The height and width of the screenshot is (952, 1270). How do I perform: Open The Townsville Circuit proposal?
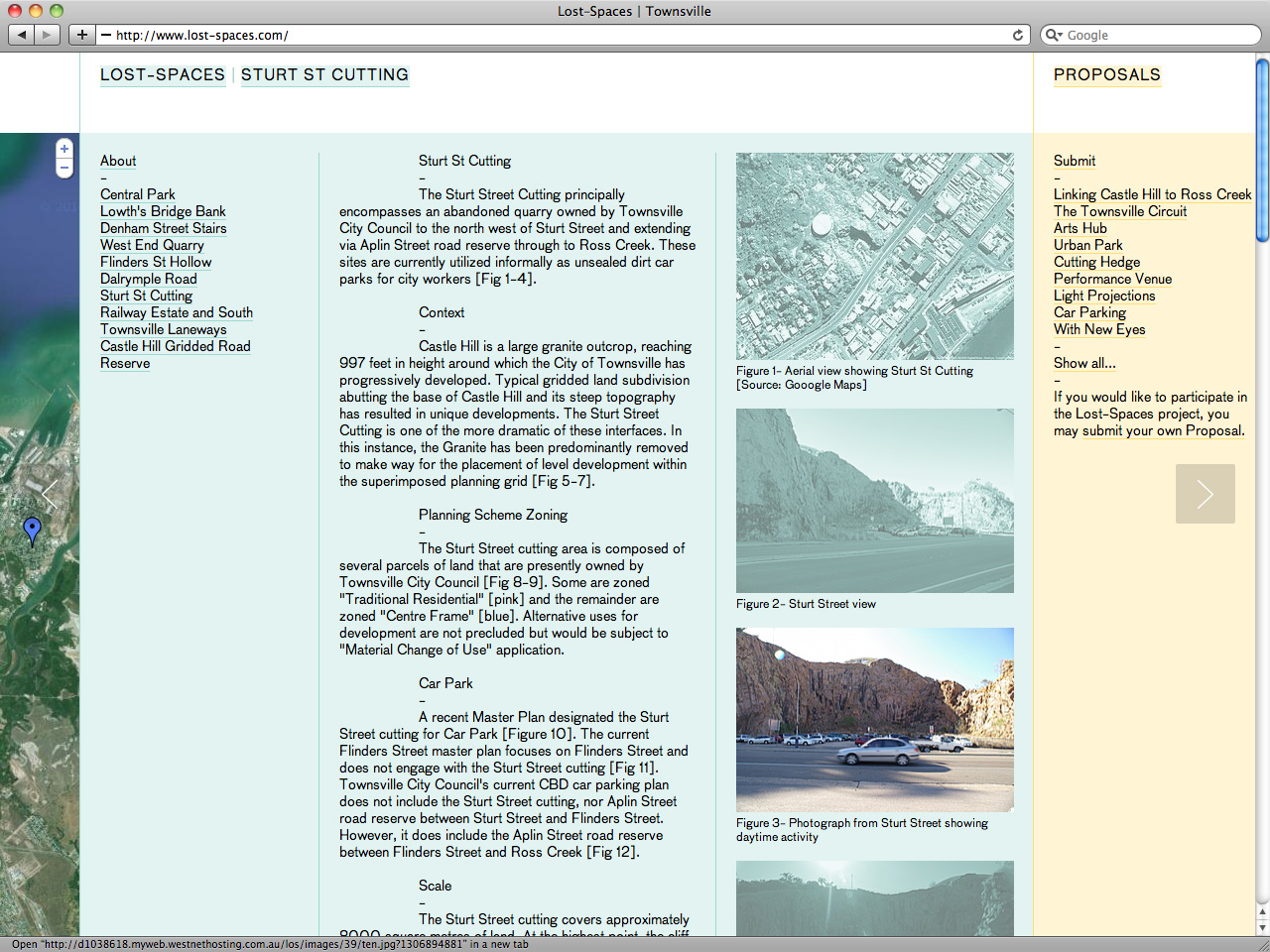click(1120, 211)
